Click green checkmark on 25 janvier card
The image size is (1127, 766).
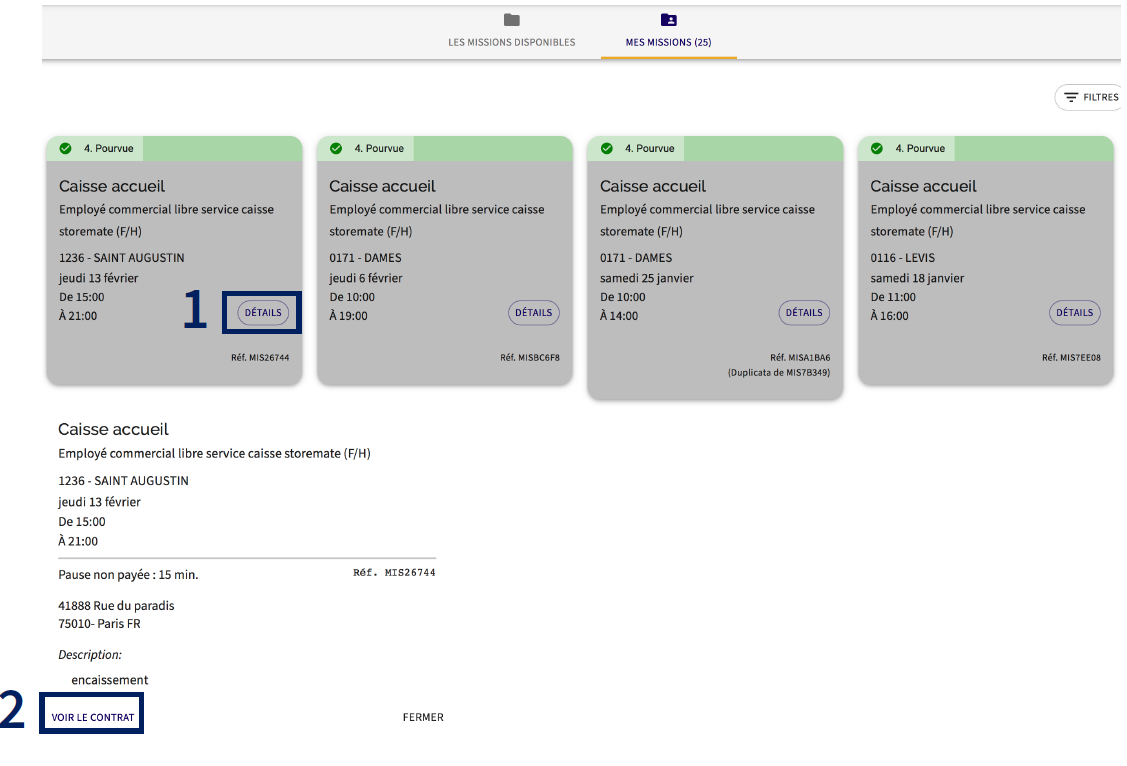click(x=607, y=149)
